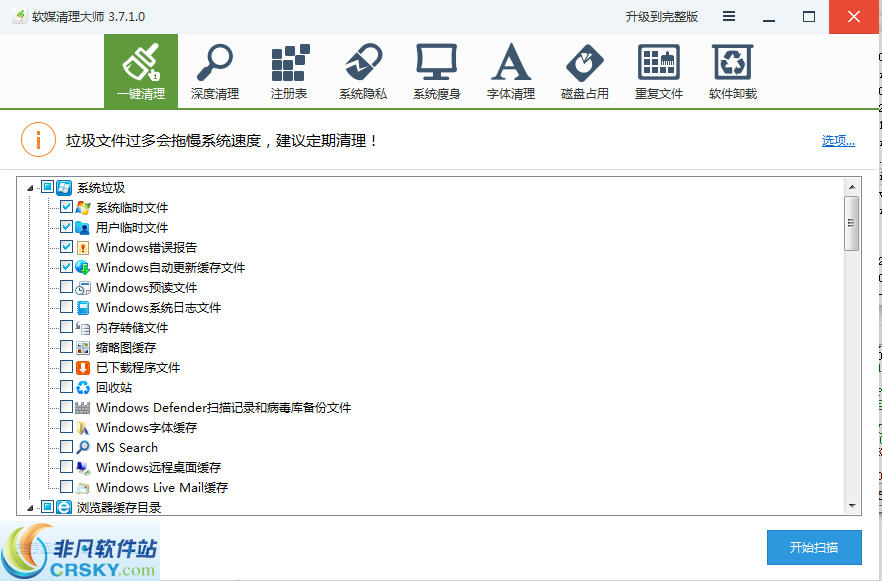882x581 pixels.
Task: Open the 重复文件 duplicate file finder
Action: (659, 70)
